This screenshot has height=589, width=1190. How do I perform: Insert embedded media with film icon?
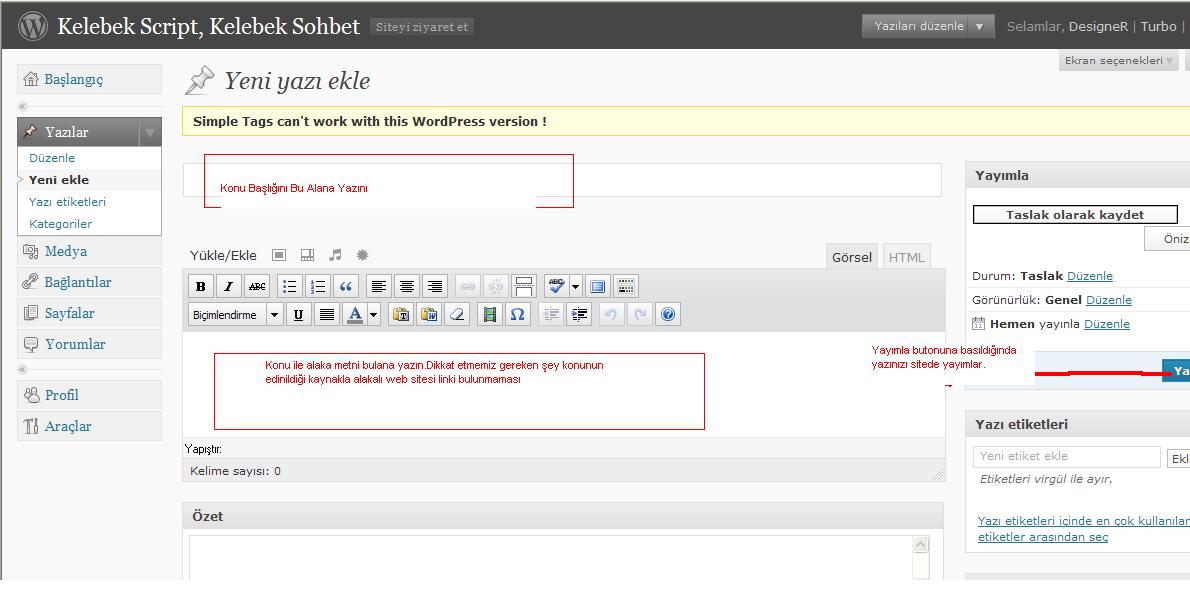click(x=490, y=314)
